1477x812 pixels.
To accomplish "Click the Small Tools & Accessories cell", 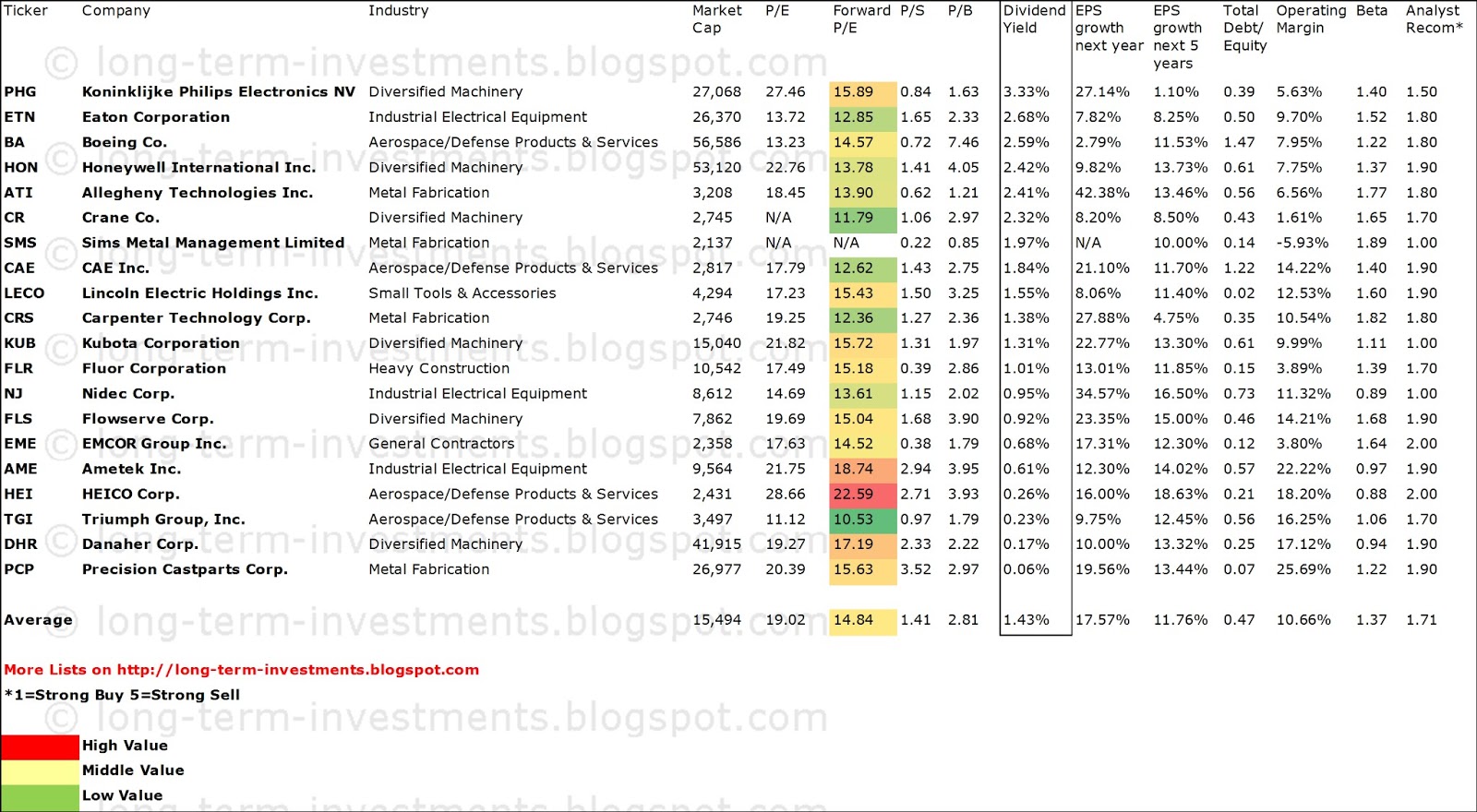I will tap(462, 293).
